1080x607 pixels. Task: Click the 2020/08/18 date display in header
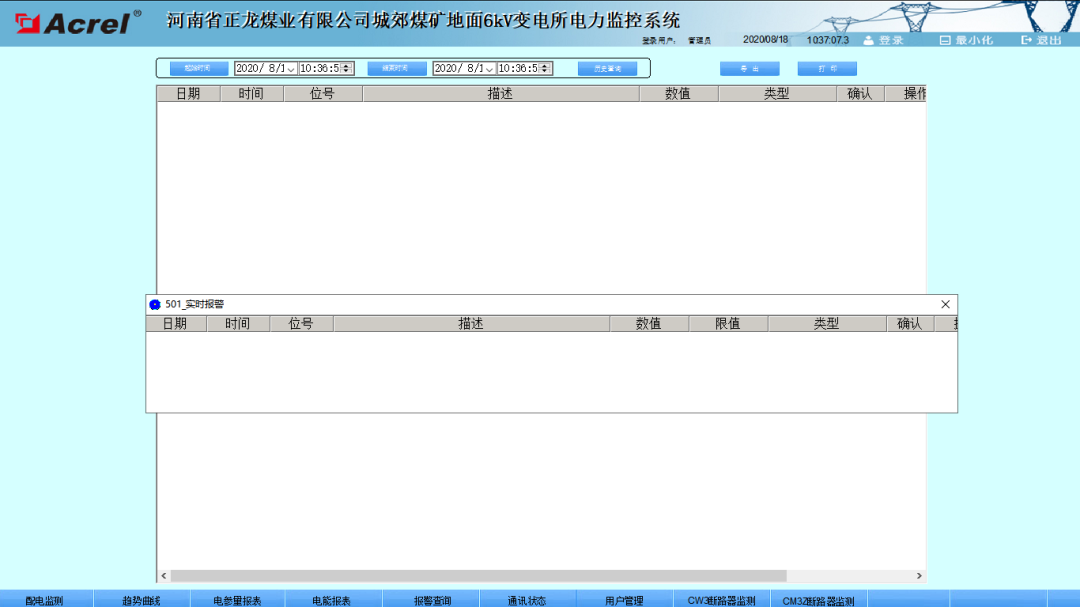(765, 40)
